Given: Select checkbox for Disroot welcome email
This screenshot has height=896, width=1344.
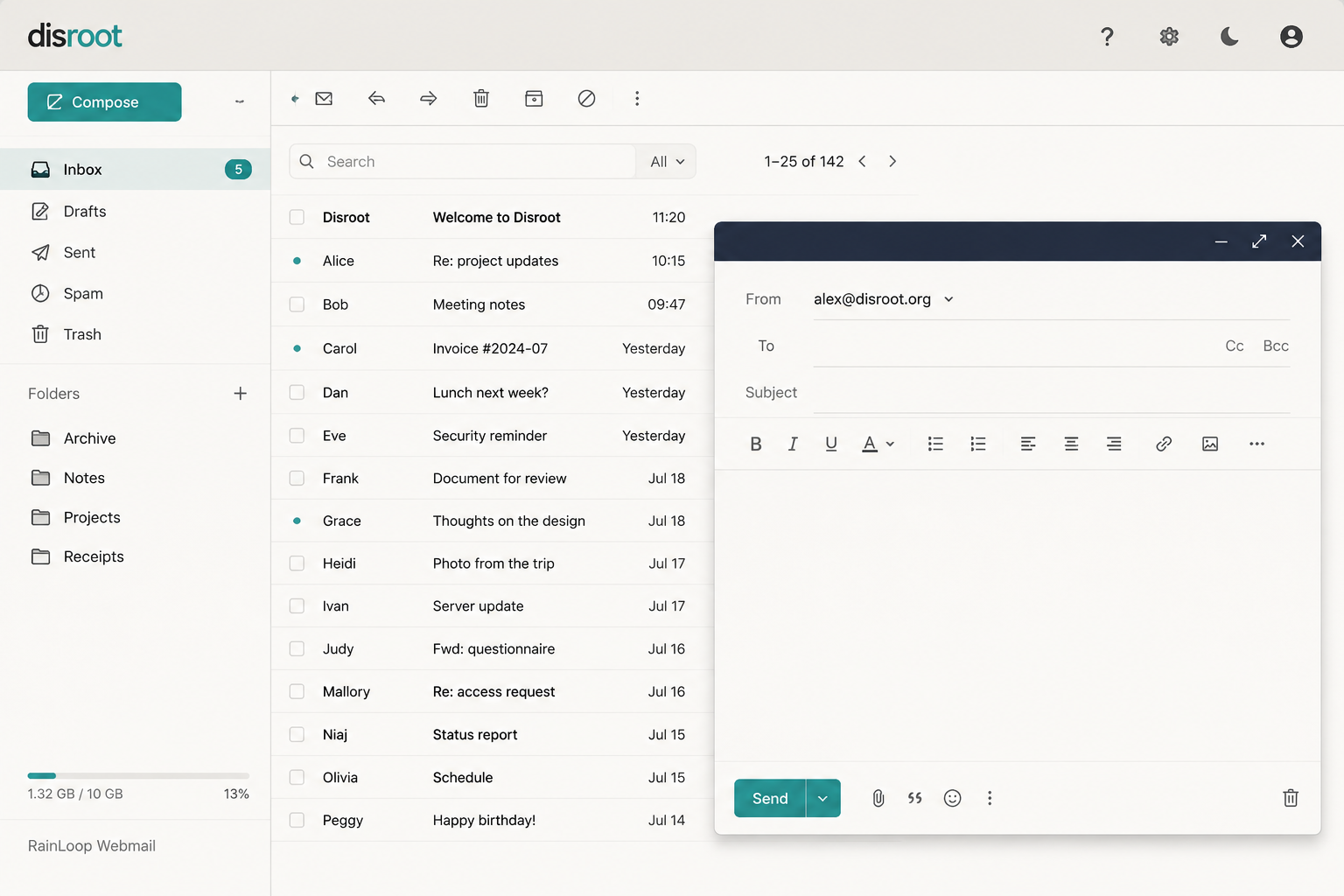Looking at the screenshot, I should (297, 217).
